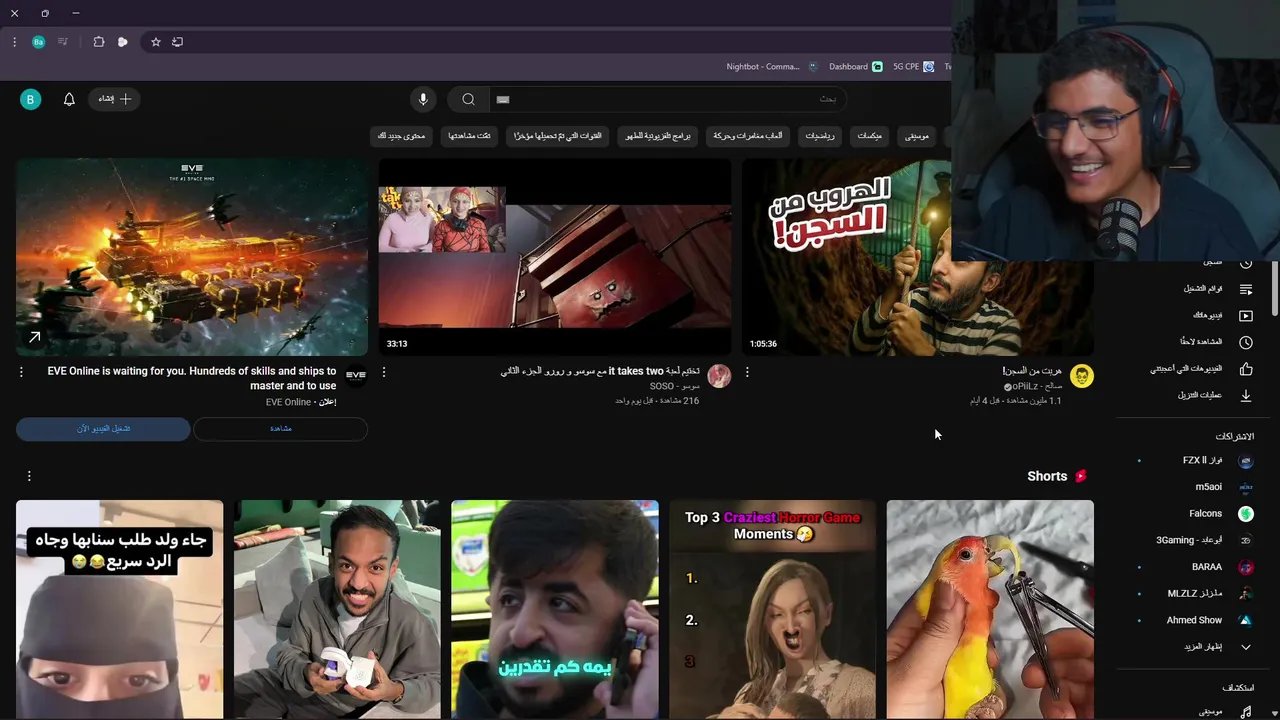Click the مشاهدة button under EVE ad
Screen dimensions: 1280x720
pyautogui.click(x=280, y=429)
